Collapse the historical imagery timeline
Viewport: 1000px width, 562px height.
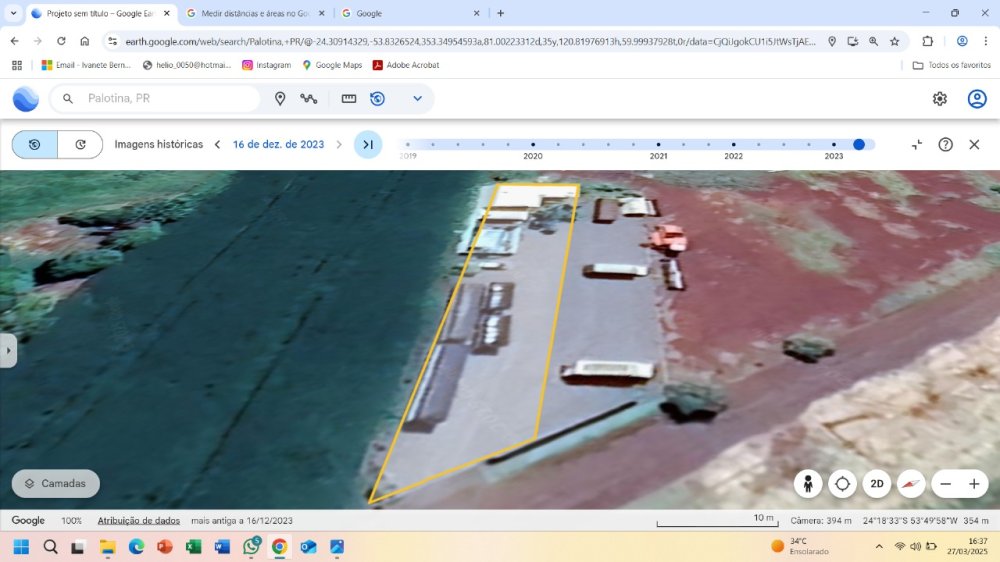coord(916,144)
